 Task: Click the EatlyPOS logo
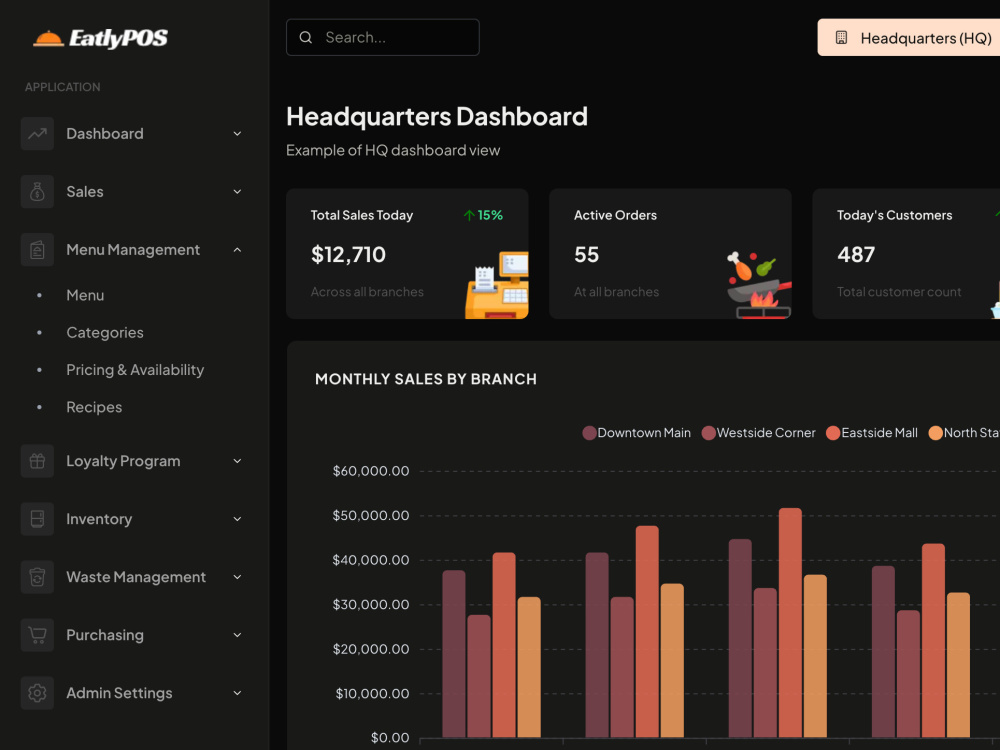[x=100, y=38]
